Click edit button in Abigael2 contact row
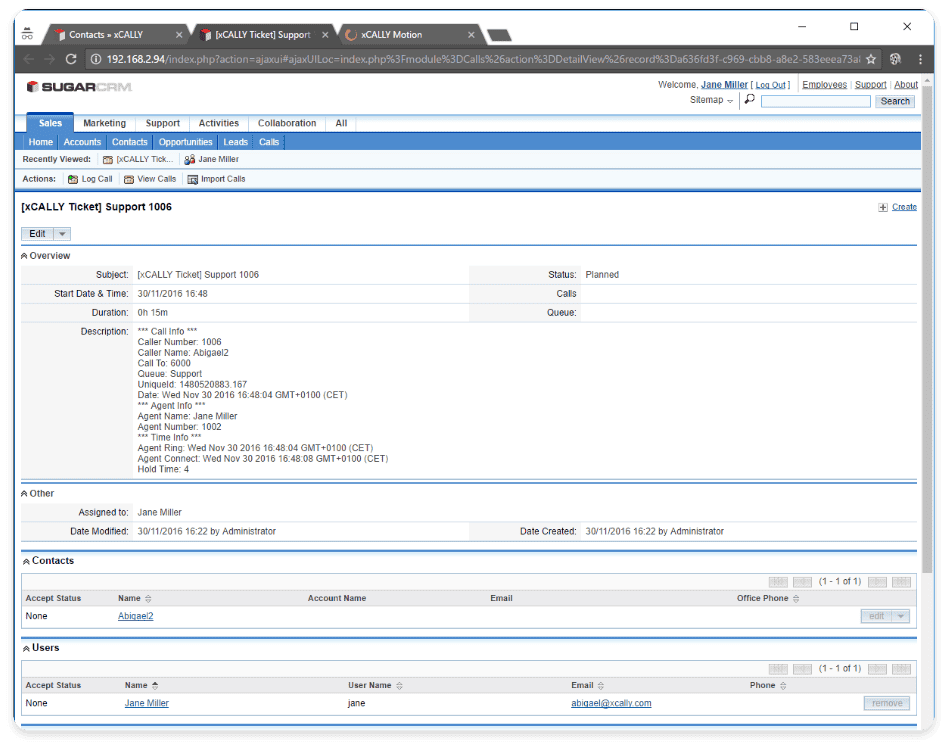 [x=877, y=616]
